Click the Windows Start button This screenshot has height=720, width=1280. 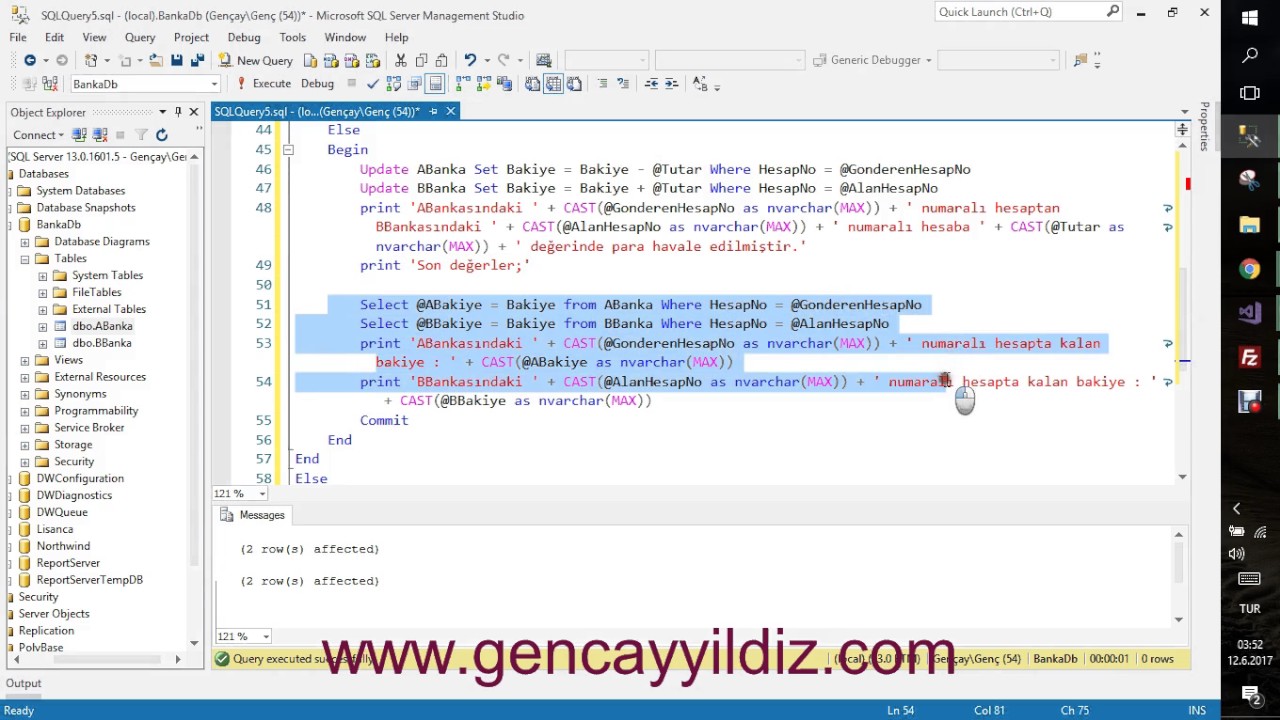[x=1250, y=17]
